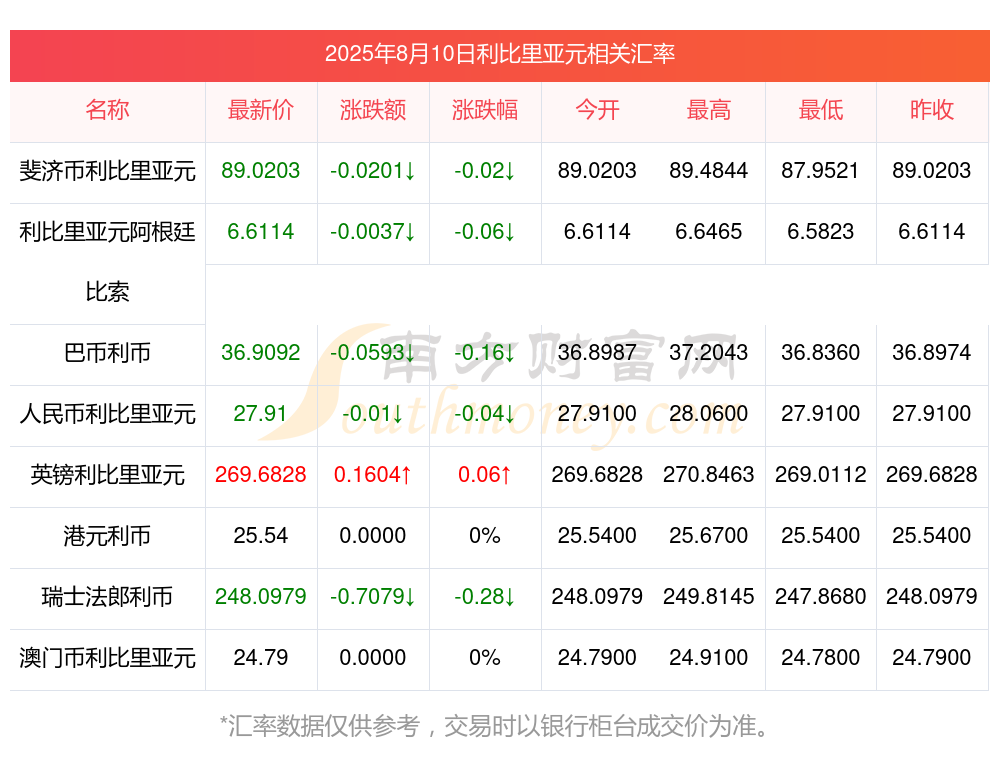This screenshot has height=757, width=1000.
Task: Click the high value 89.4844
Action: [709, 170]
